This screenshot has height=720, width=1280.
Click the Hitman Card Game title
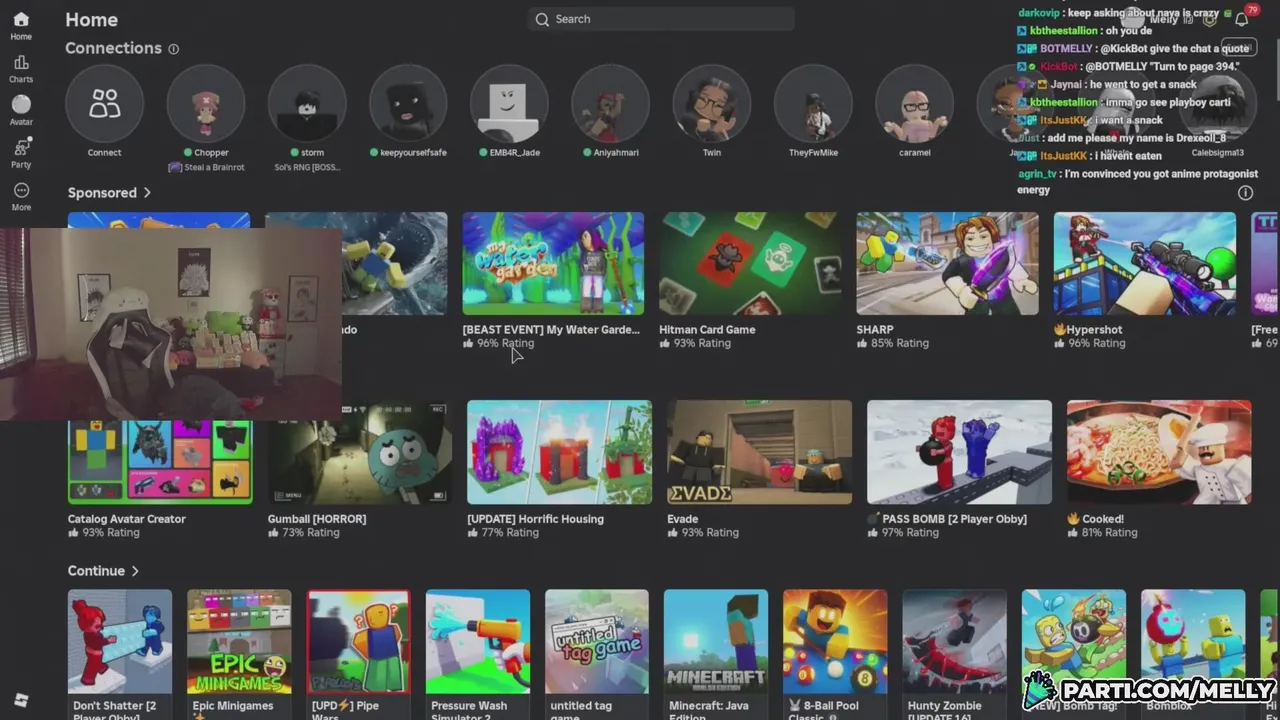click(x=707, y=329)
